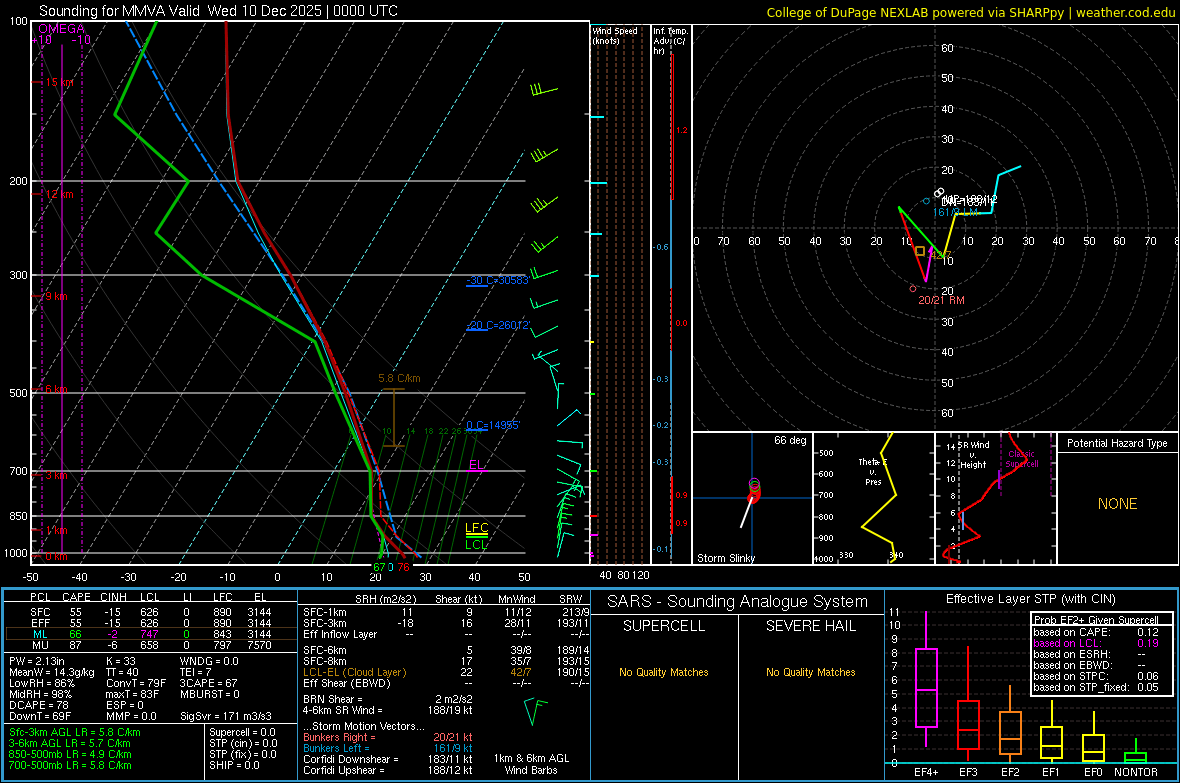Click the magenta EL level marker

point(477,465)
